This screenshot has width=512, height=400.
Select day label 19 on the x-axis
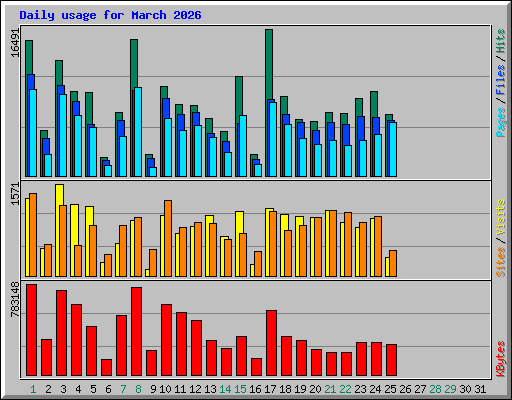pyautogui.click(x=300, y=389)
